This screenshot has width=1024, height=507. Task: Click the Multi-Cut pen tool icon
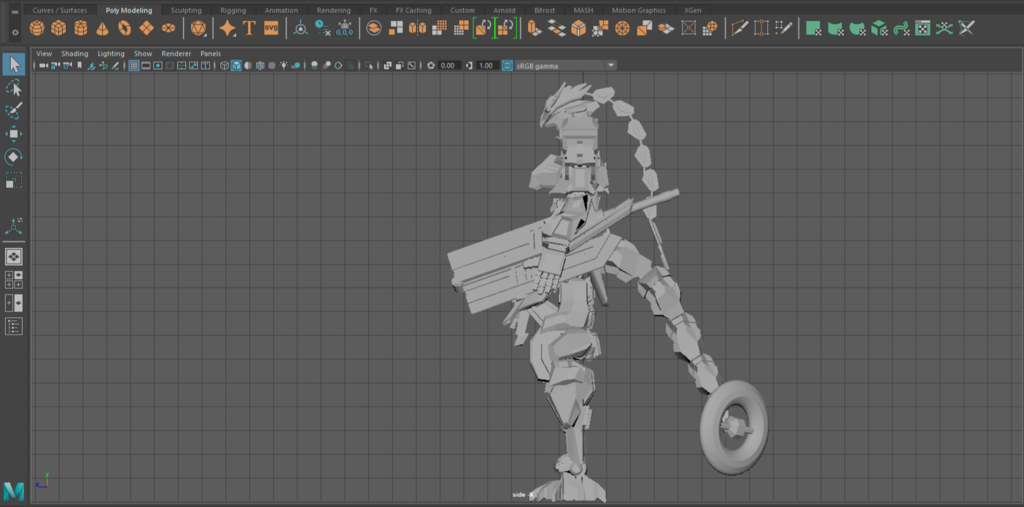739,28
